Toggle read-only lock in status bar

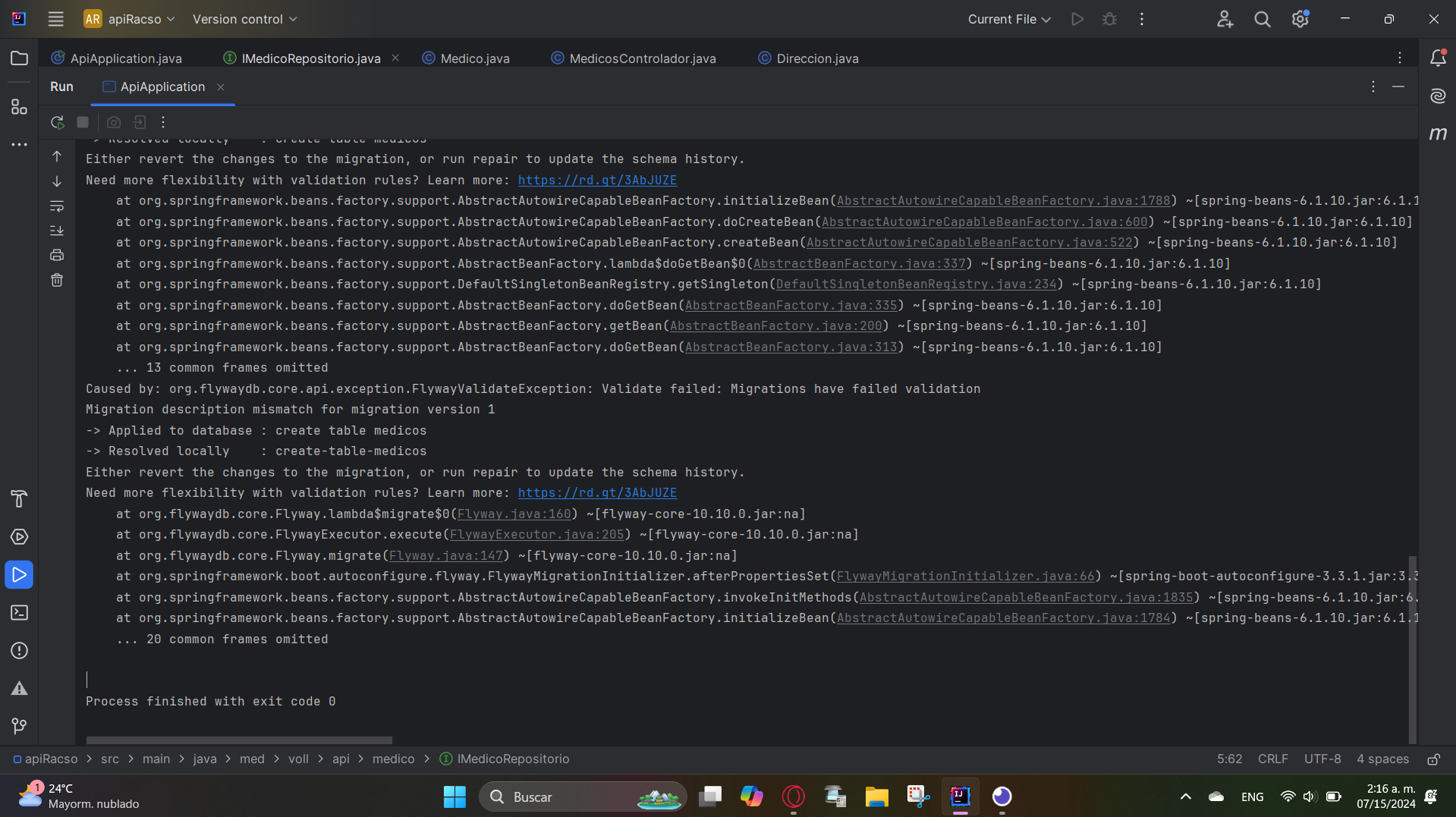tap(1434, 759)
